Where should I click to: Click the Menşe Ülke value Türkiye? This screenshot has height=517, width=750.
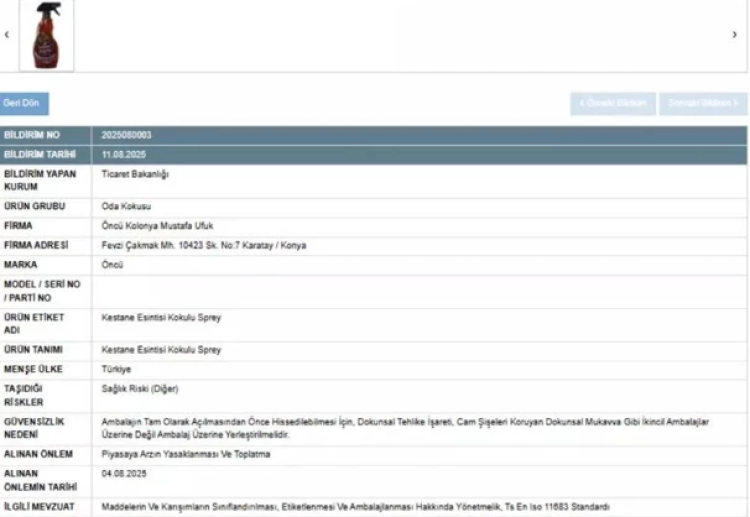pos(116,369)
